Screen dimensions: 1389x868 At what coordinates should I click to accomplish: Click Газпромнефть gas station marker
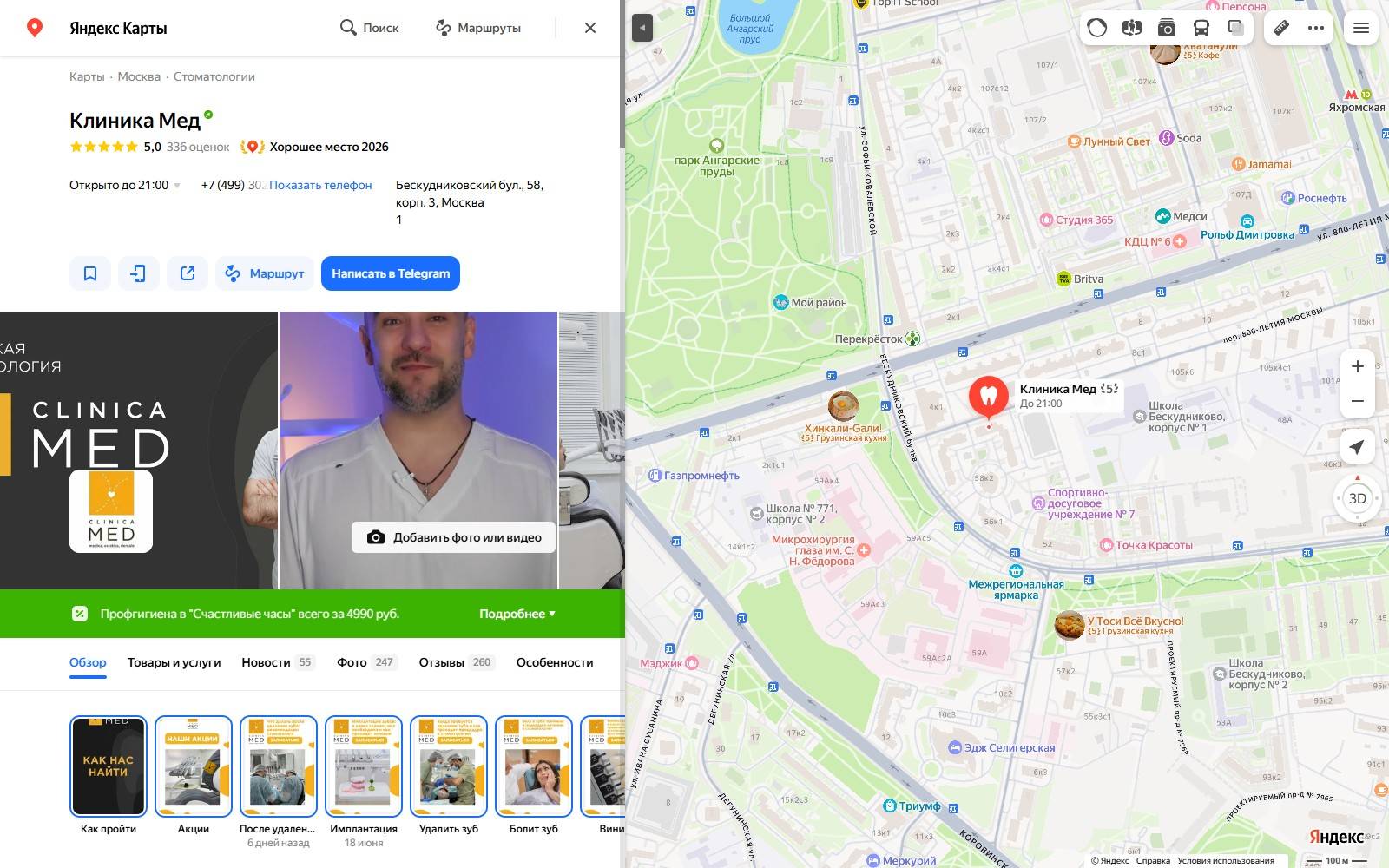pyautogui.click(x=655, y=475)
